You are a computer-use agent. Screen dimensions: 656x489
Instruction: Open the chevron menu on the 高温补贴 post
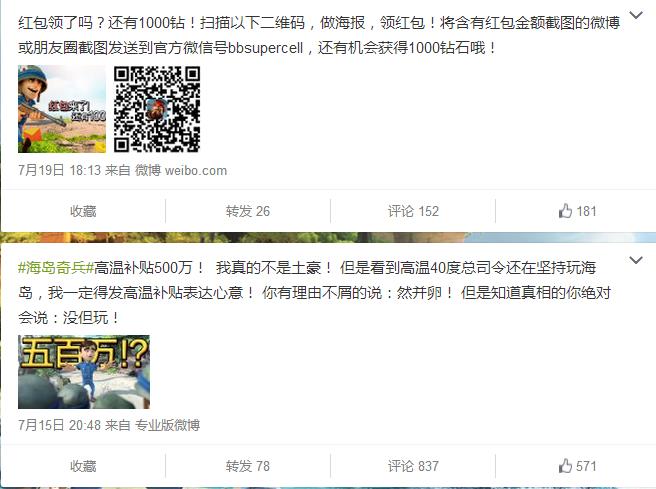coord(635,260)
